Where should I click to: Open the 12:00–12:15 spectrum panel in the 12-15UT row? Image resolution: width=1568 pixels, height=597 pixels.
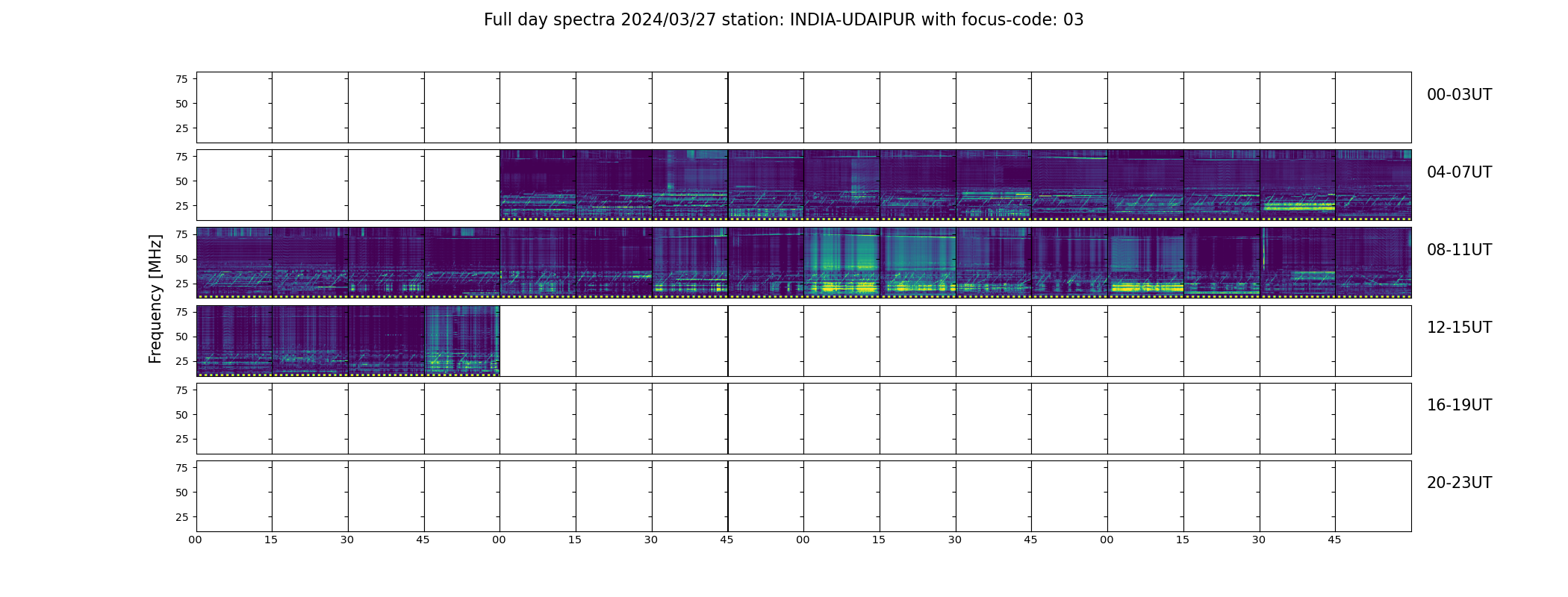coord(234,340)
